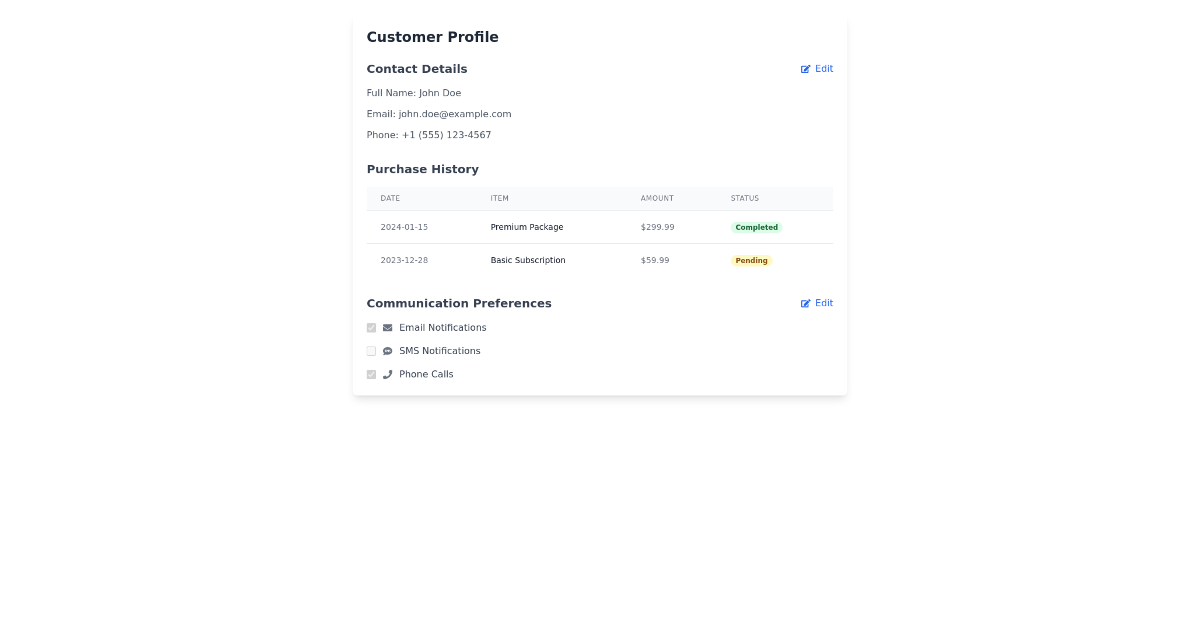Click the phone receiver icon next to Phone Calls
This screenshot has height=630, width=1200.
tap(388, 374)
